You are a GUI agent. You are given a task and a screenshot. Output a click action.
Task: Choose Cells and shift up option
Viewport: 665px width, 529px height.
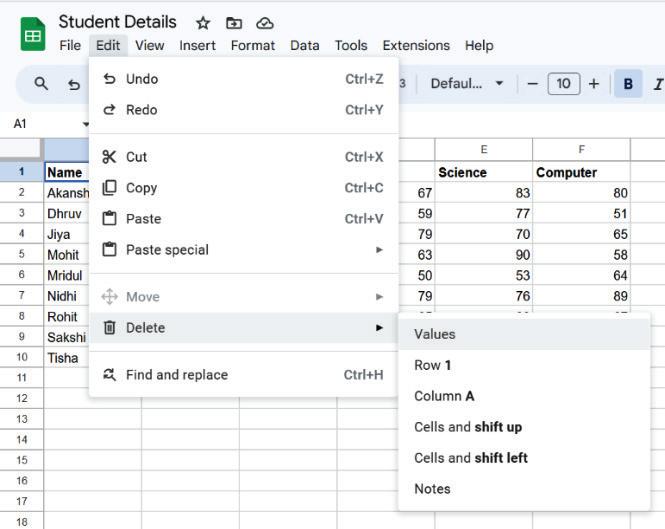pyautogui.click(x=468, y=427)
